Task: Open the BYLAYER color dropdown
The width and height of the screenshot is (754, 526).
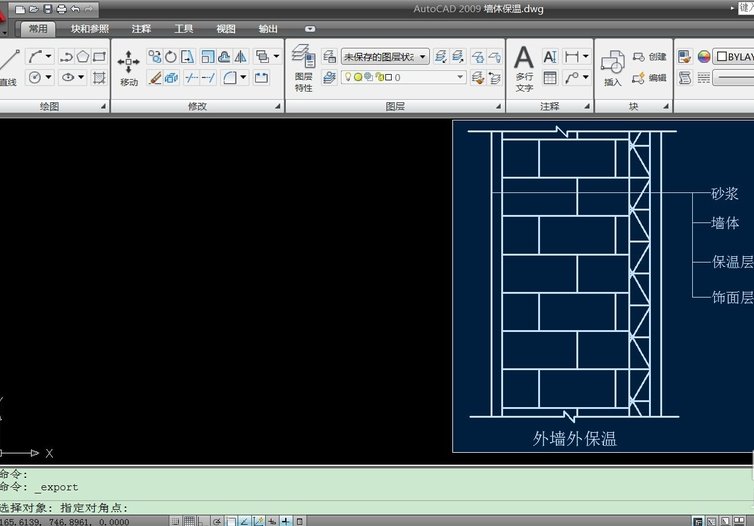Action: pyautogui.click(x=733, y=57)
